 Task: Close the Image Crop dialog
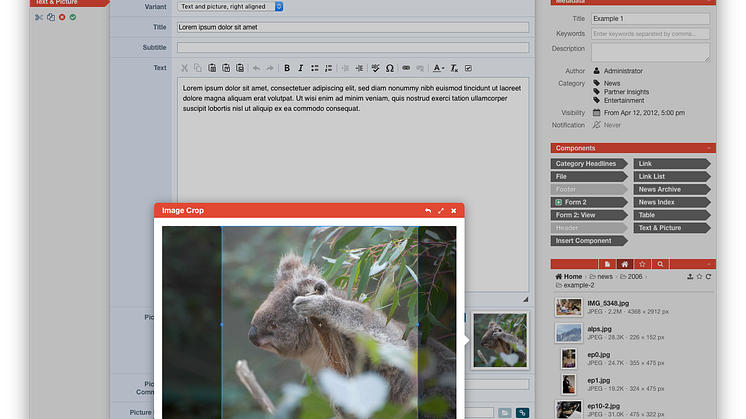click(x=453, y=210)
